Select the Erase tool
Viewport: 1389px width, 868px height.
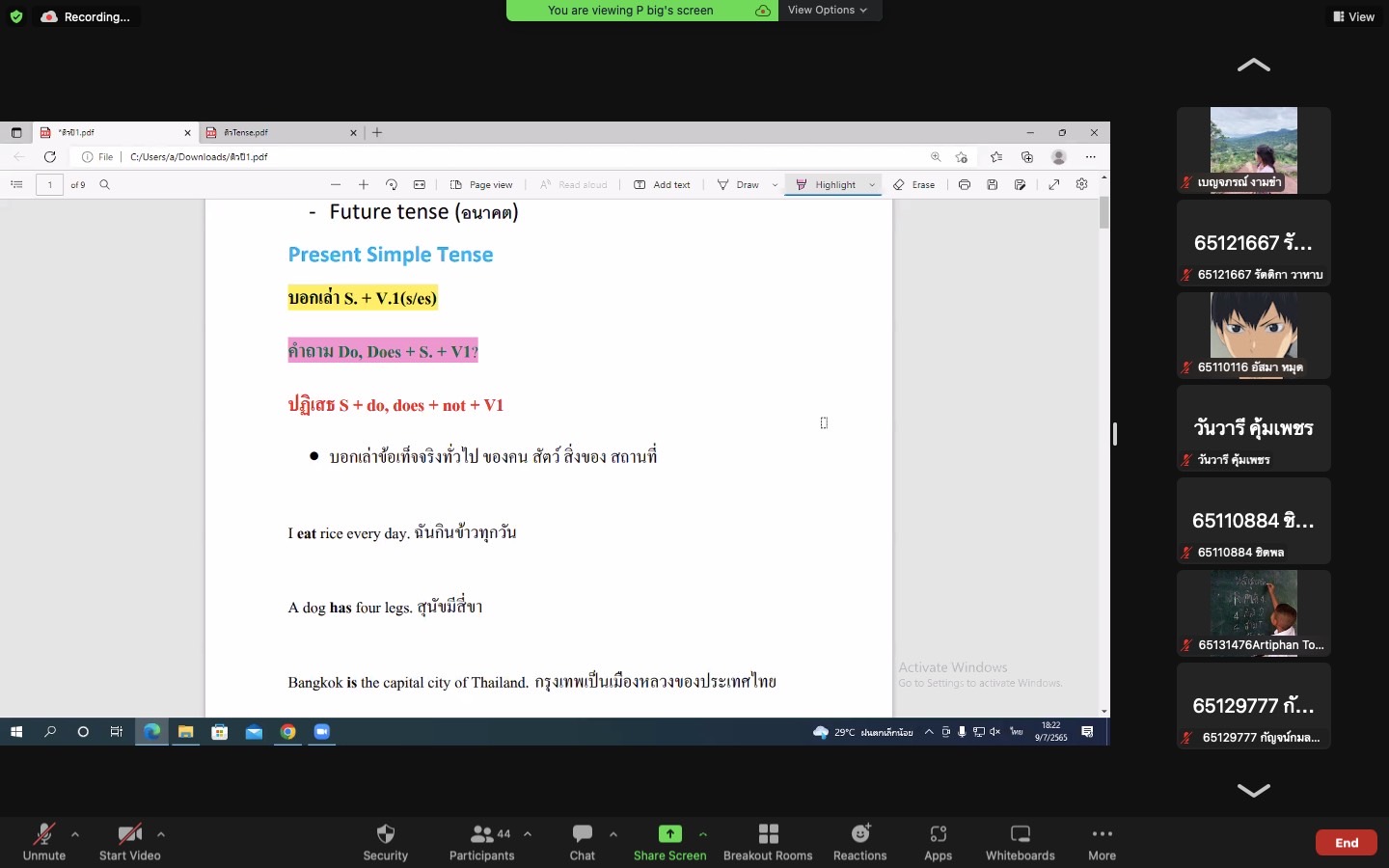click(913, 184)
